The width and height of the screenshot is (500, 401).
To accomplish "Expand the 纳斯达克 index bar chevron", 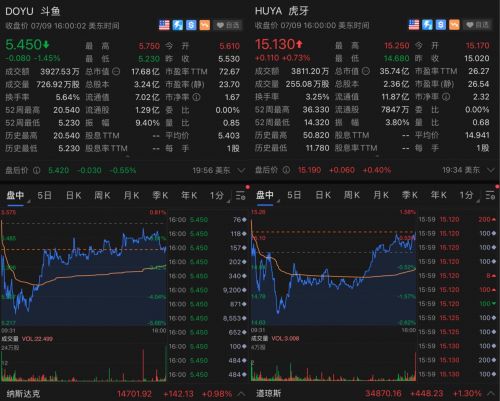I will pos(241,394).
